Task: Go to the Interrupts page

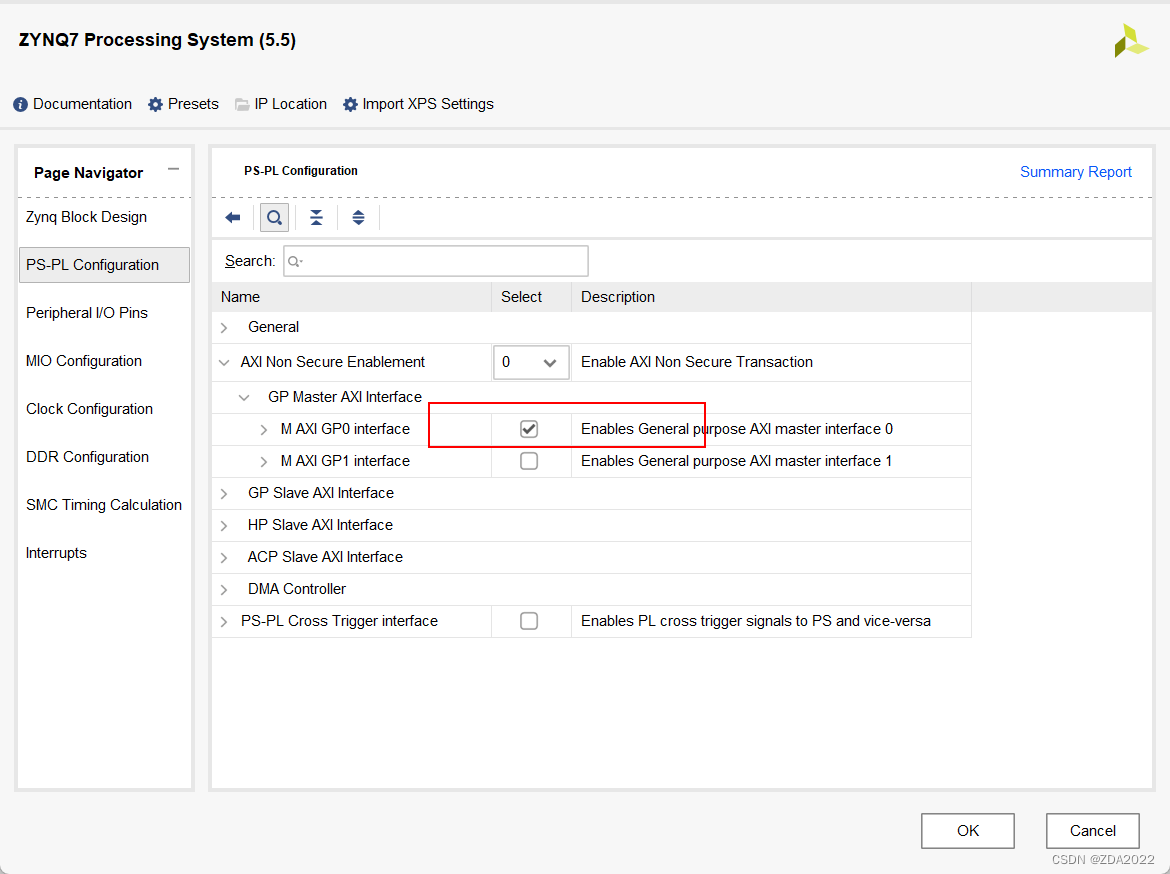Action: [56, 553]
